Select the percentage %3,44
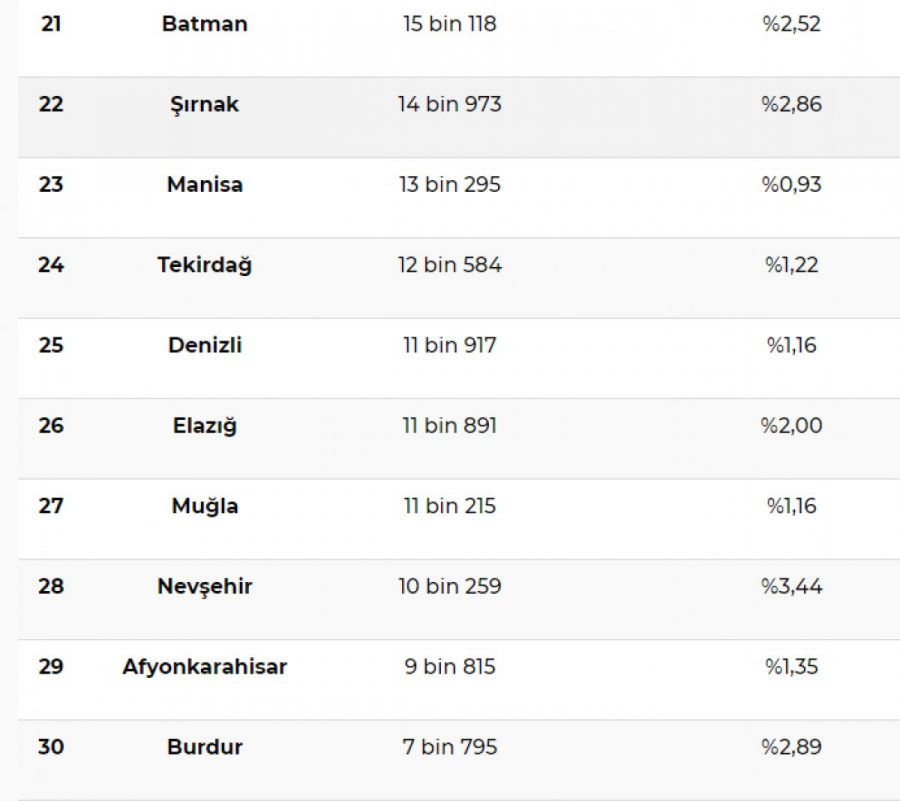 tap(791, 586)
